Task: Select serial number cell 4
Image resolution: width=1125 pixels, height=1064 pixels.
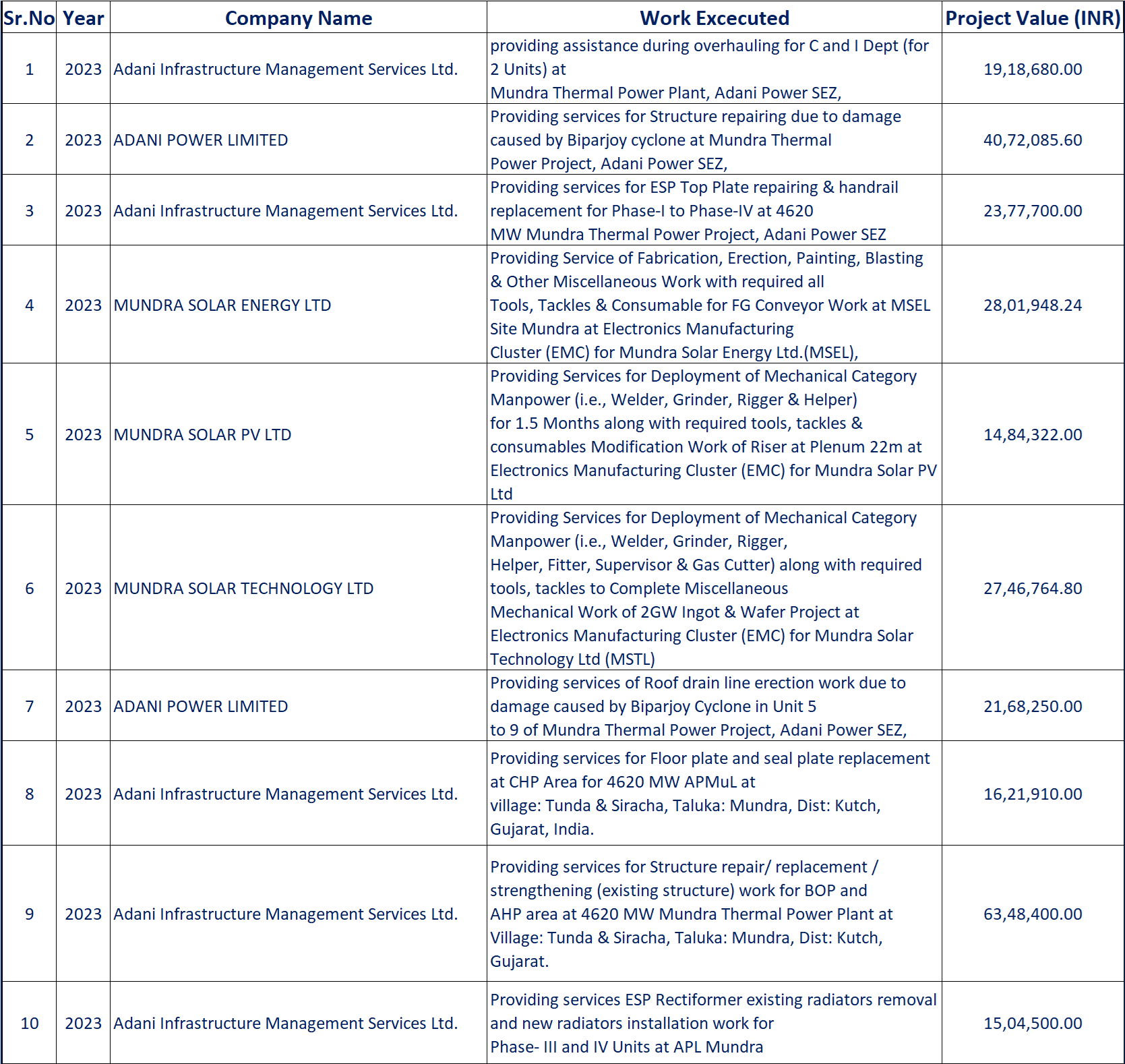Action: coord(29,305)
